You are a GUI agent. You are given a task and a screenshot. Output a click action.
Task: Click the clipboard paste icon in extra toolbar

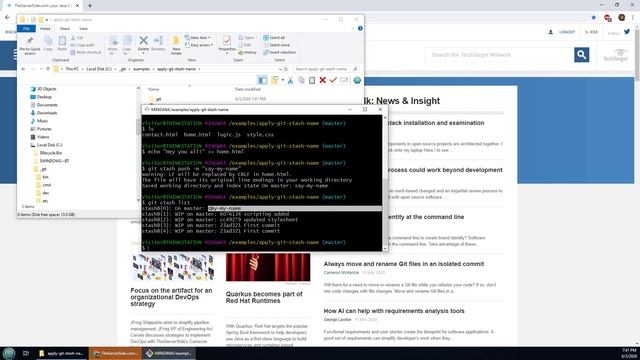pyautogui.click(x=312, y=80)
